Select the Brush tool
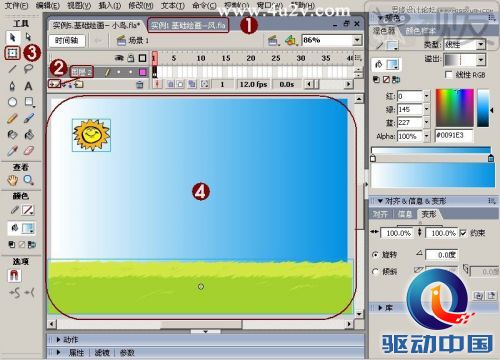Viewport: 500px width, 360px height. click(x=29, y=118)
